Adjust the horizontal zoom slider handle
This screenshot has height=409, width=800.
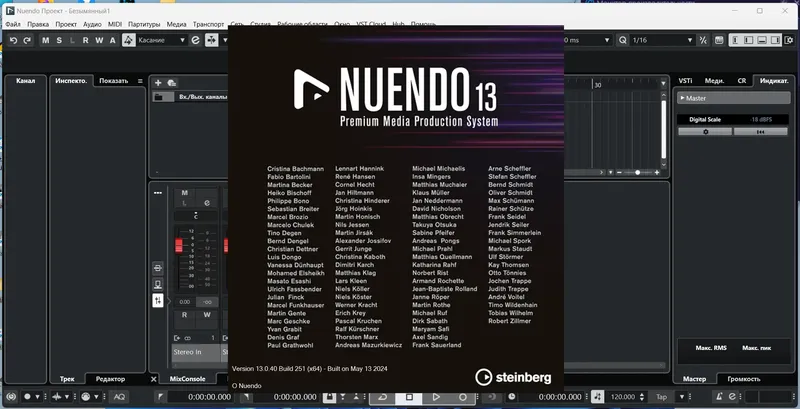point(637,172)
